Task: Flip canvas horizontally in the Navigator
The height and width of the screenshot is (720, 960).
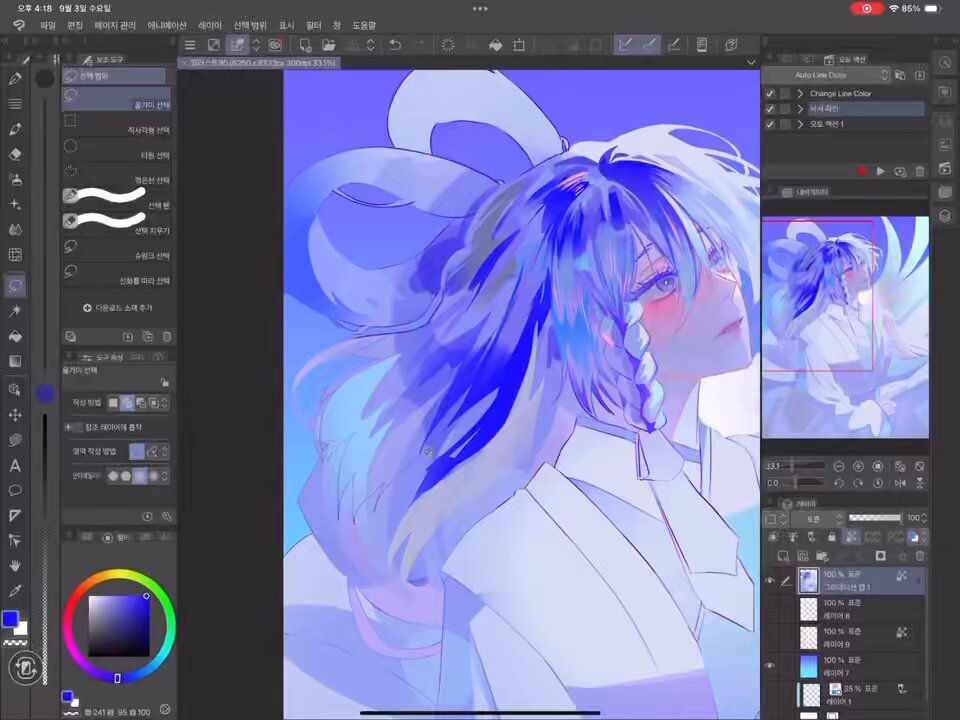Action: (900, 483)
